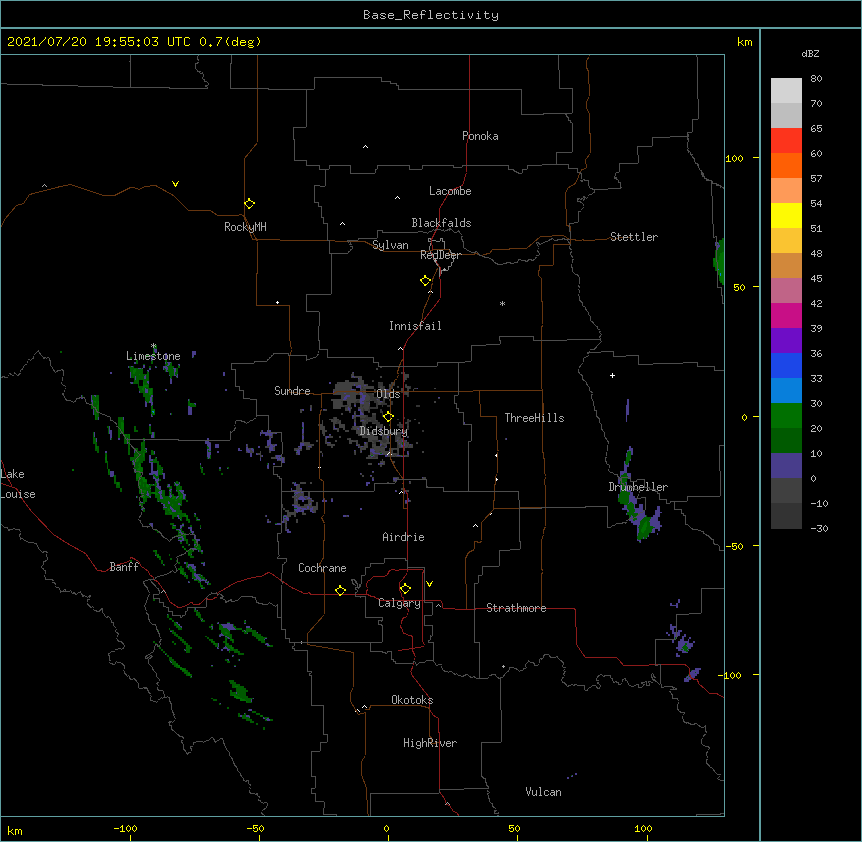The width and height of the screenshot is (862, 842).
Task: Click the Banff map label
Action: coord(124,567)
